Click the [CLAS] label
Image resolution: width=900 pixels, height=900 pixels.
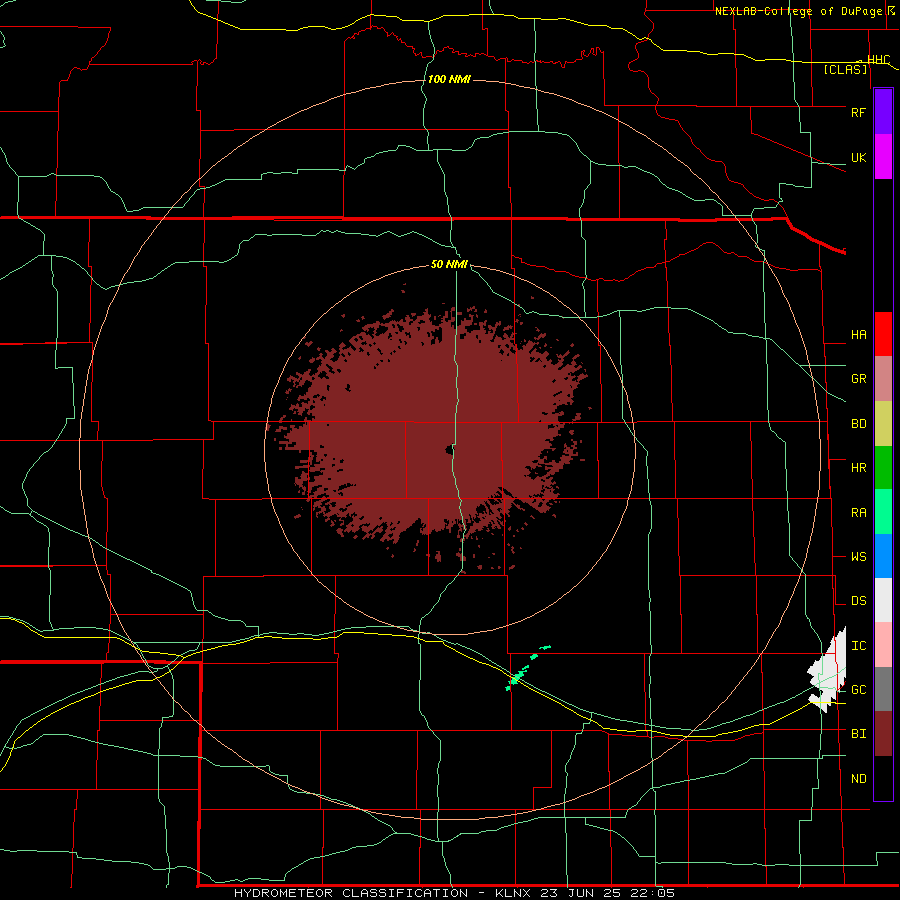pyautogui.click(x=845, y=70)
